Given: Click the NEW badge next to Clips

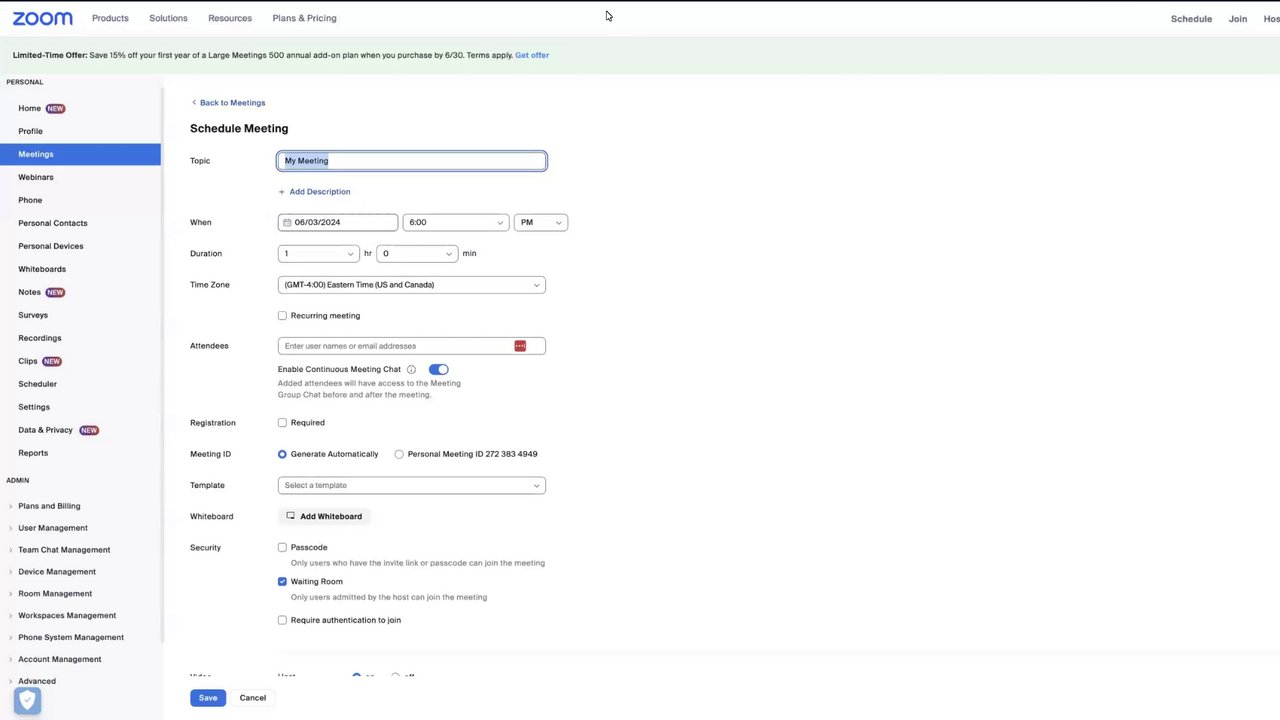Looking at the screenshot, I should click(x=51, y=361).
